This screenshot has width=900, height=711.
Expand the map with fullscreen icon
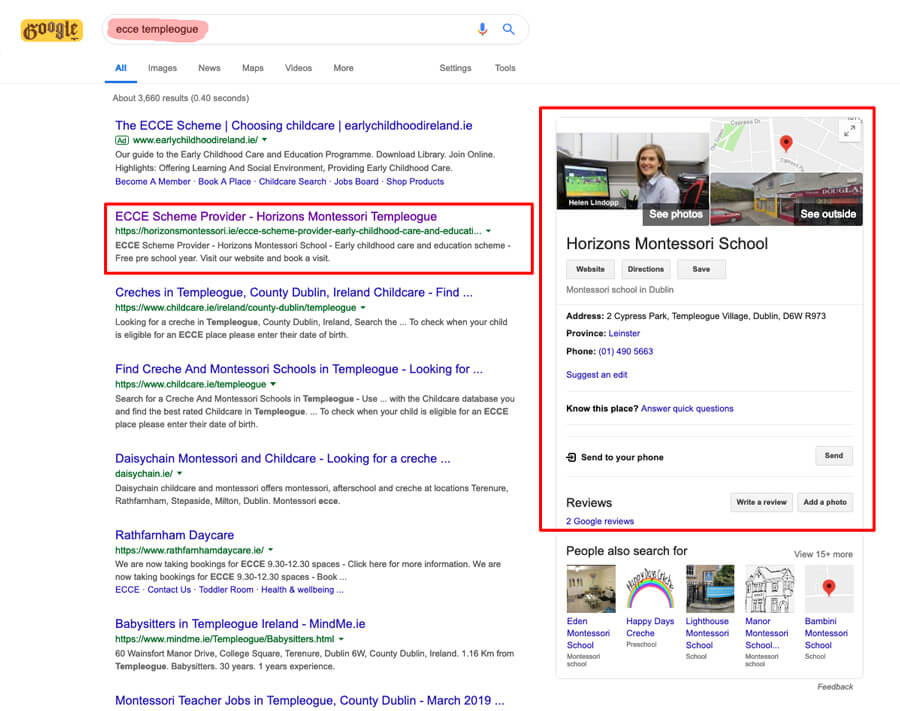[849, 131]
